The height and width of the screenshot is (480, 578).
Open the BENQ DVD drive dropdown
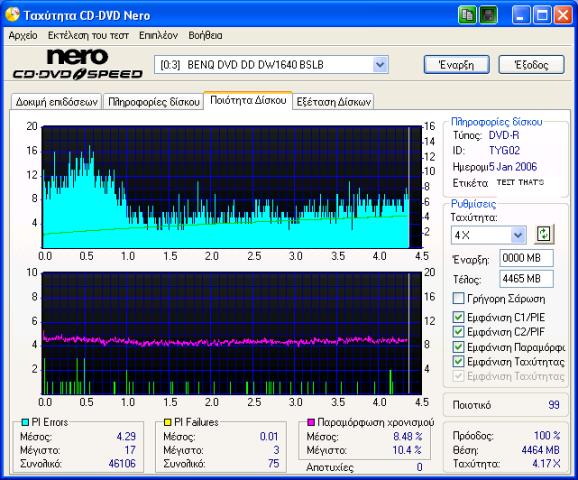click(380, 65)
